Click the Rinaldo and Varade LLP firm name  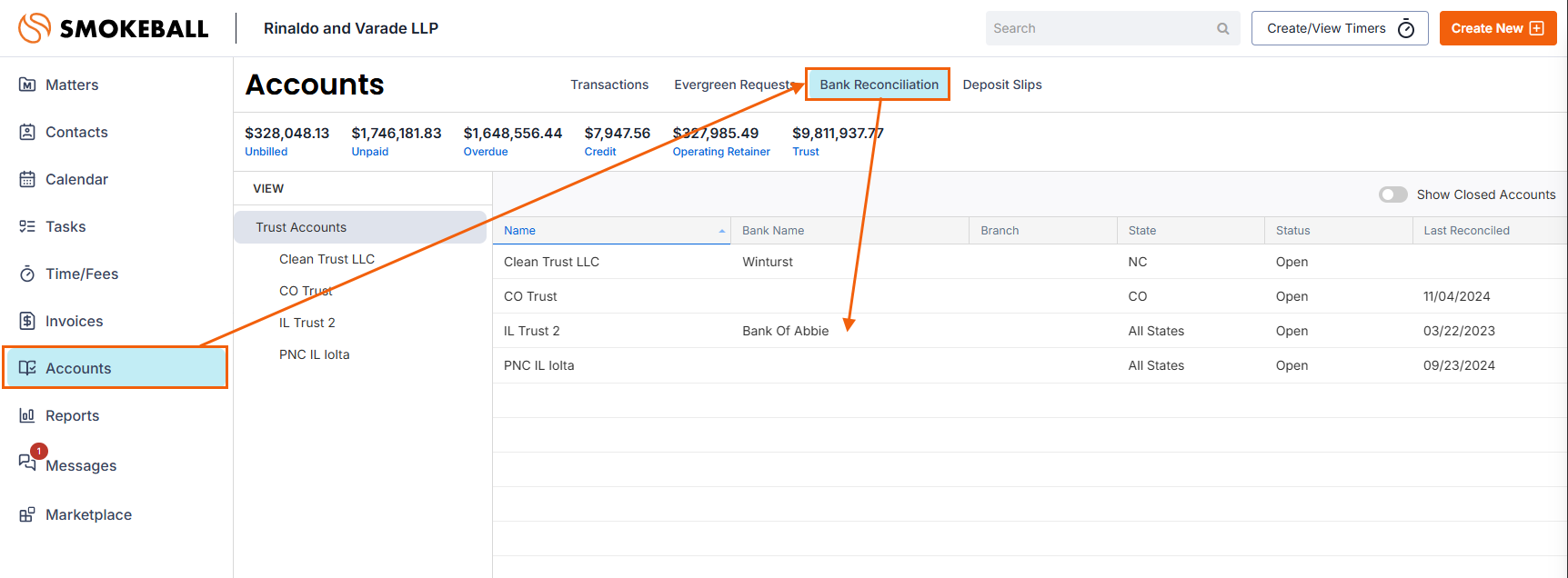pyautogui.click(x=351, y=28)
